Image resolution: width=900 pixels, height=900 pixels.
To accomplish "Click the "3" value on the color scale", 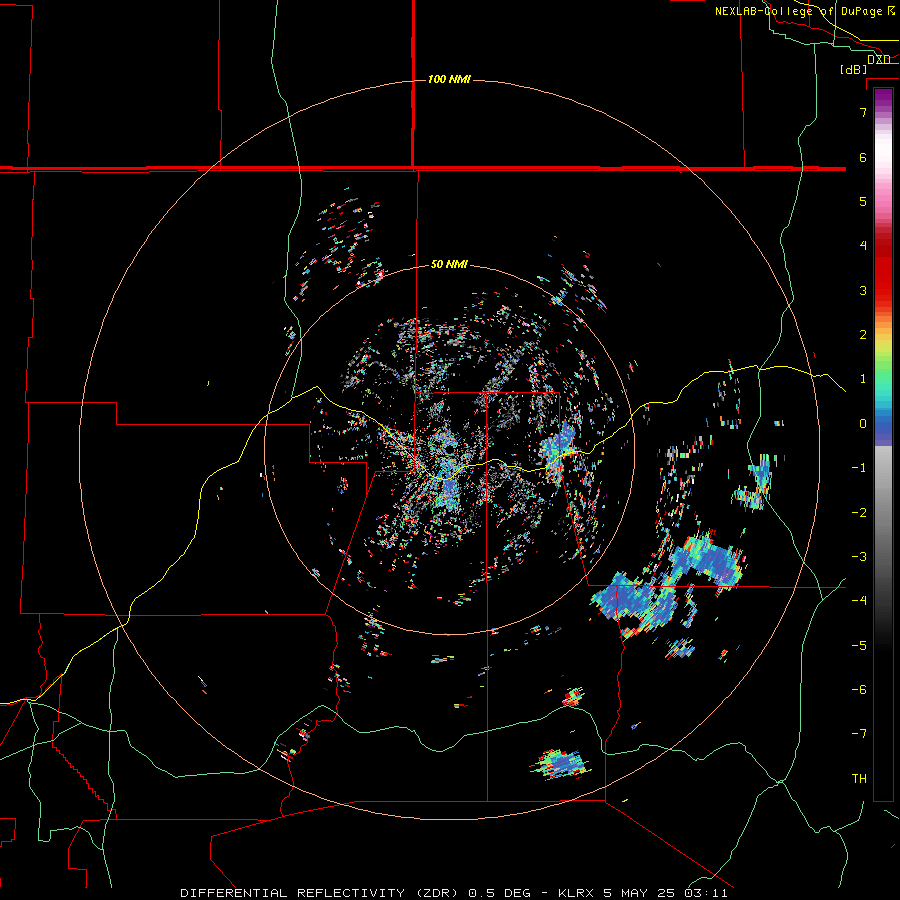I will [863, 290].
